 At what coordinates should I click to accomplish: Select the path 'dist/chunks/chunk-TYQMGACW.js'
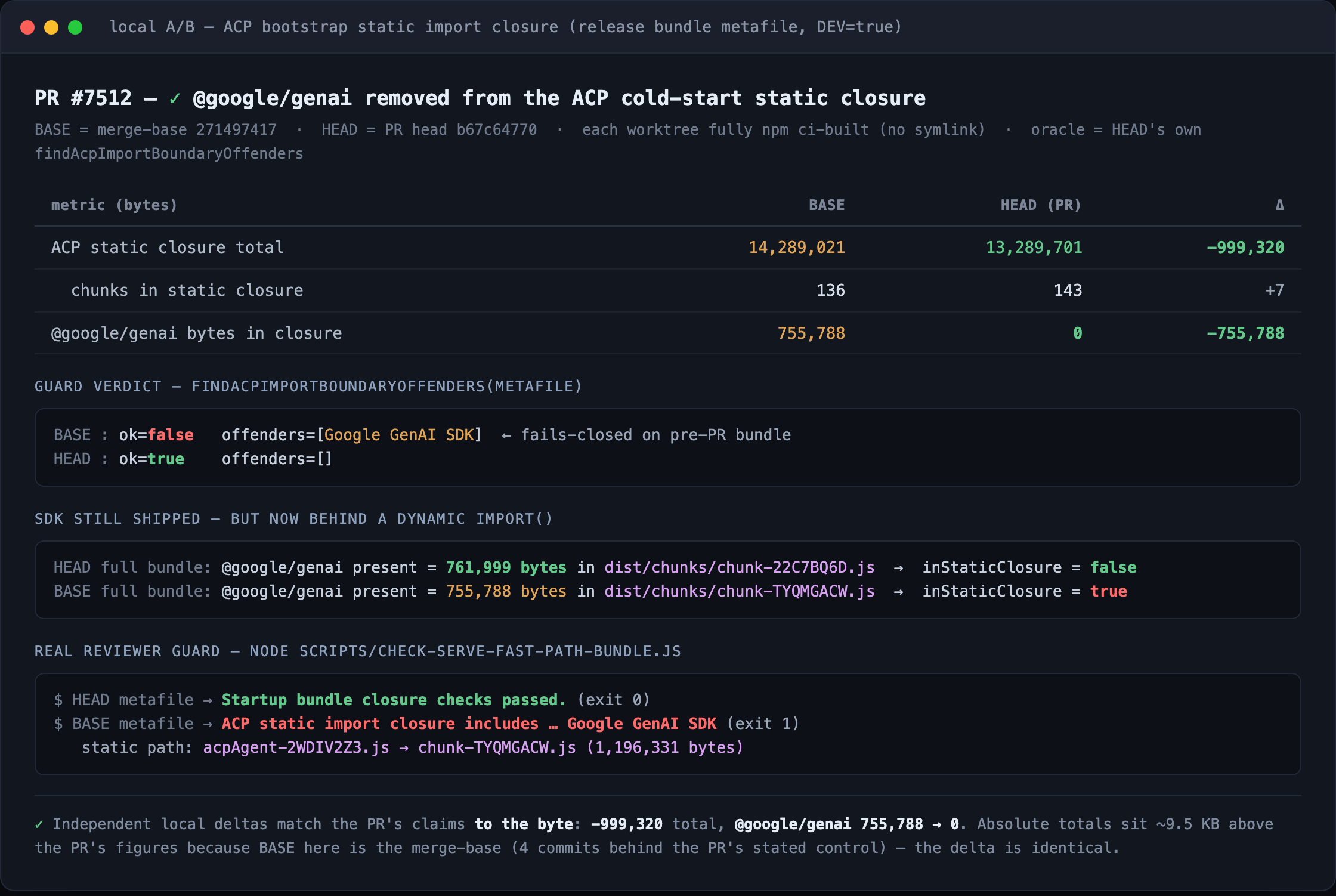click(740, 592)
